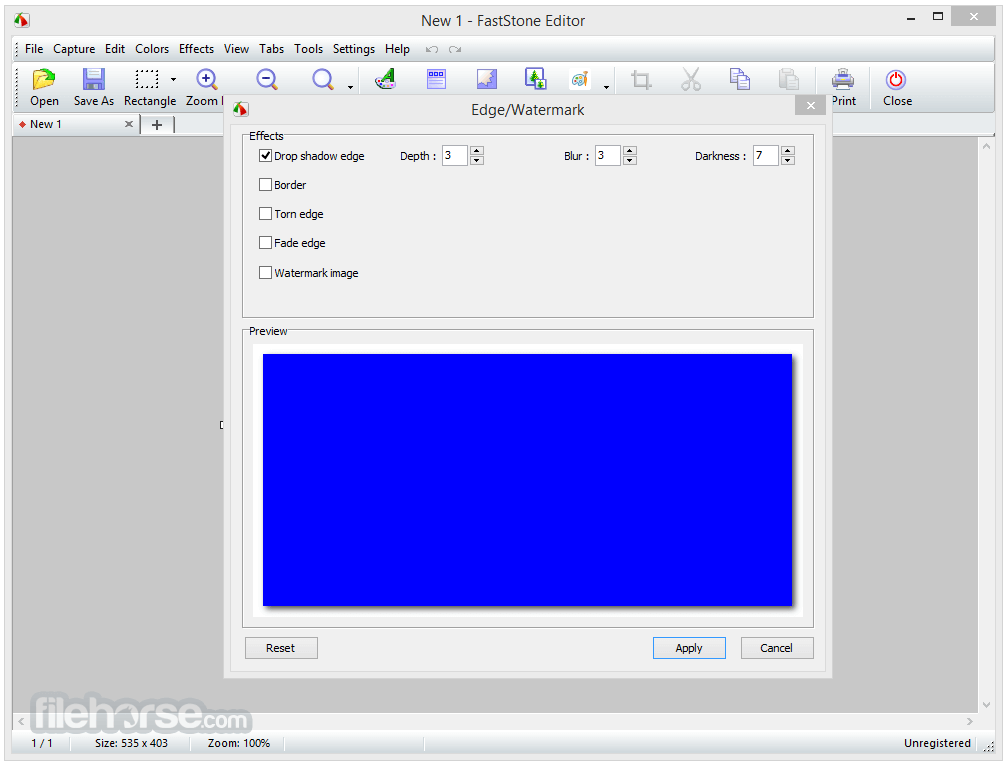1007x764 pixels.
Task: Open the dropdown arrow beside the zoom magnifier
Action: pyautogui.click(x=350, y=88)
